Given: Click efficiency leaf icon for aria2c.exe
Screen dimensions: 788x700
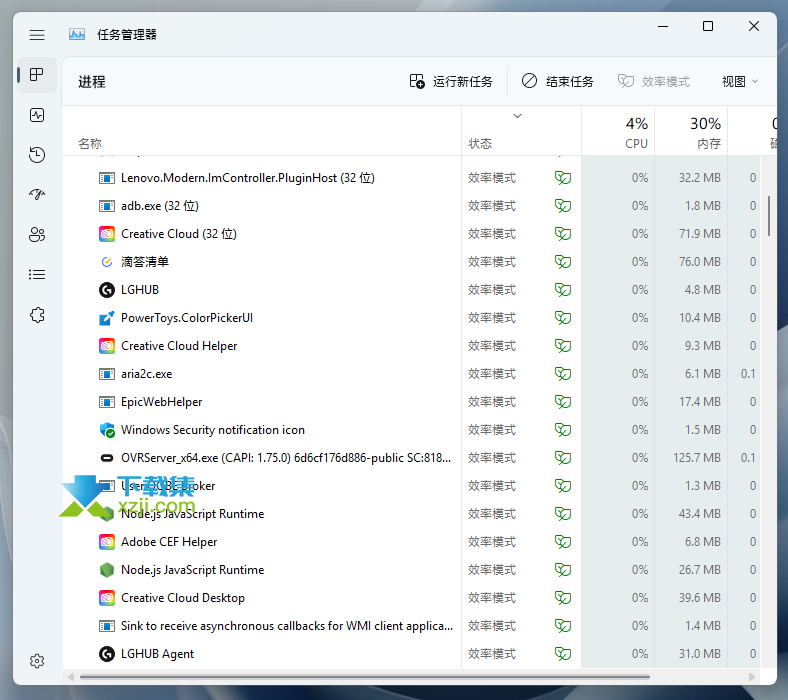Looking at the screenshot, I should point(563,374).
